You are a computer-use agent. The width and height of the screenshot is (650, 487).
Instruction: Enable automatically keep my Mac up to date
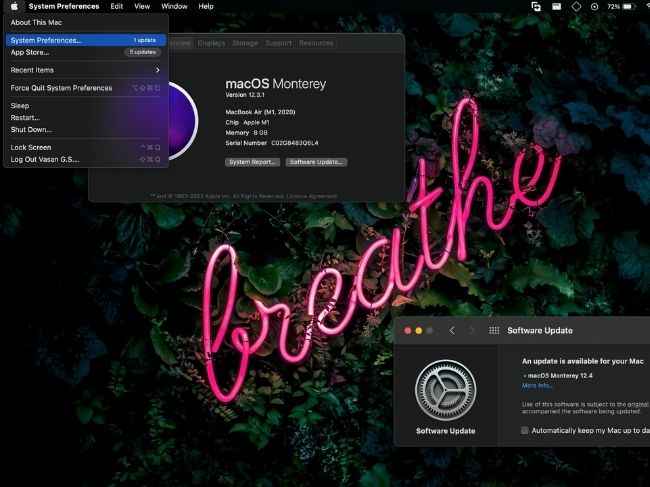pos(525,430)
